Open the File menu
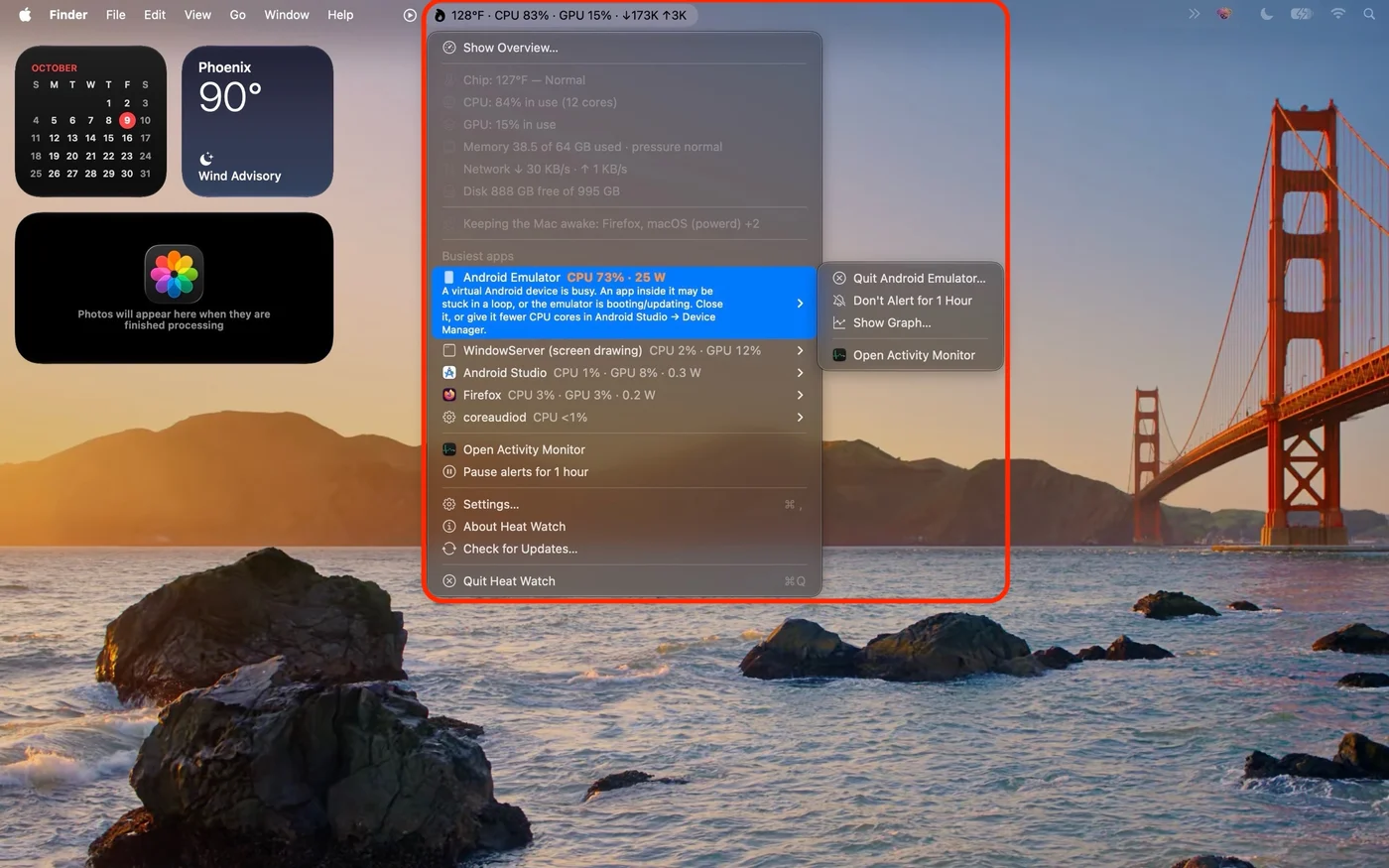Screen dimensions: 1389x868 click(116, 15)
